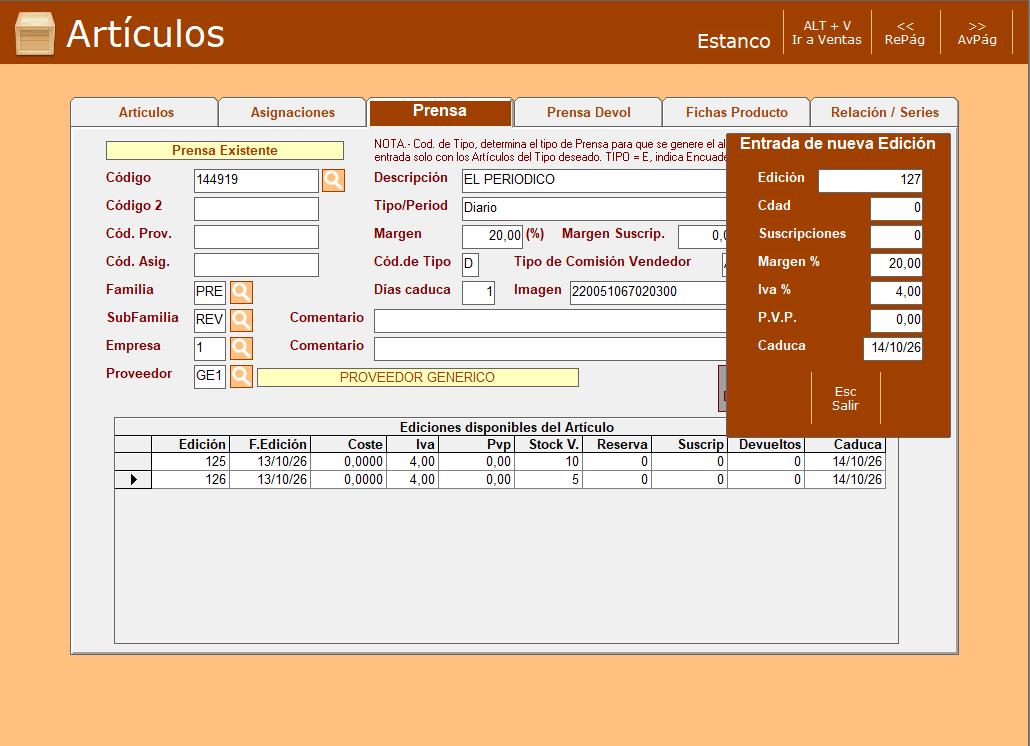The height and width of the screenshot is (746, 1030).
Task: Click the Empresa search magnifier icon
Action: [241, 348]
